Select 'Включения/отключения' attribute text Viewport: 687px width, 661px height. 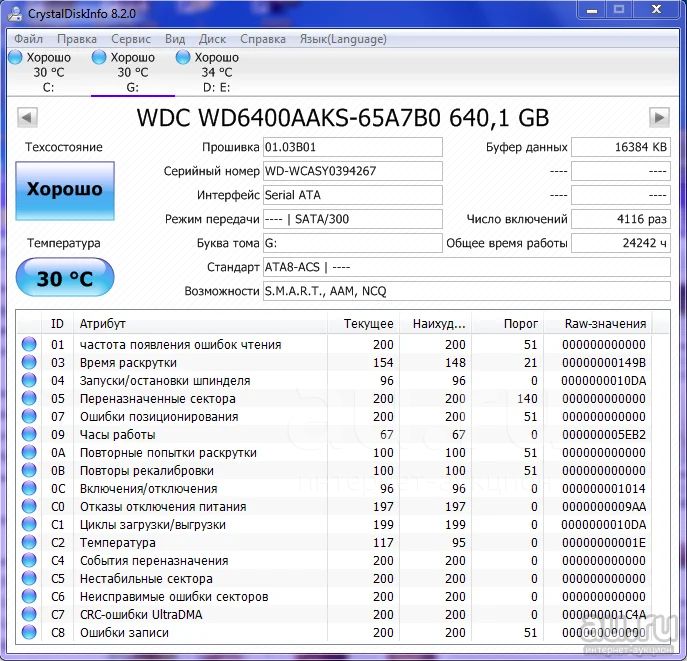[x=148, y=488]
